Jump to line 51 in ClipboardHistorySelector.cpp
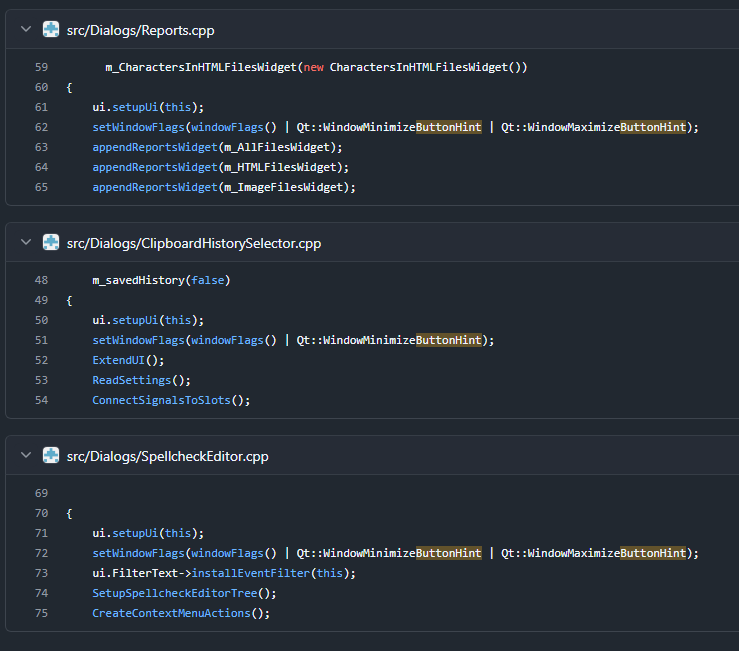The image size is (739, 651). (41, 340)
